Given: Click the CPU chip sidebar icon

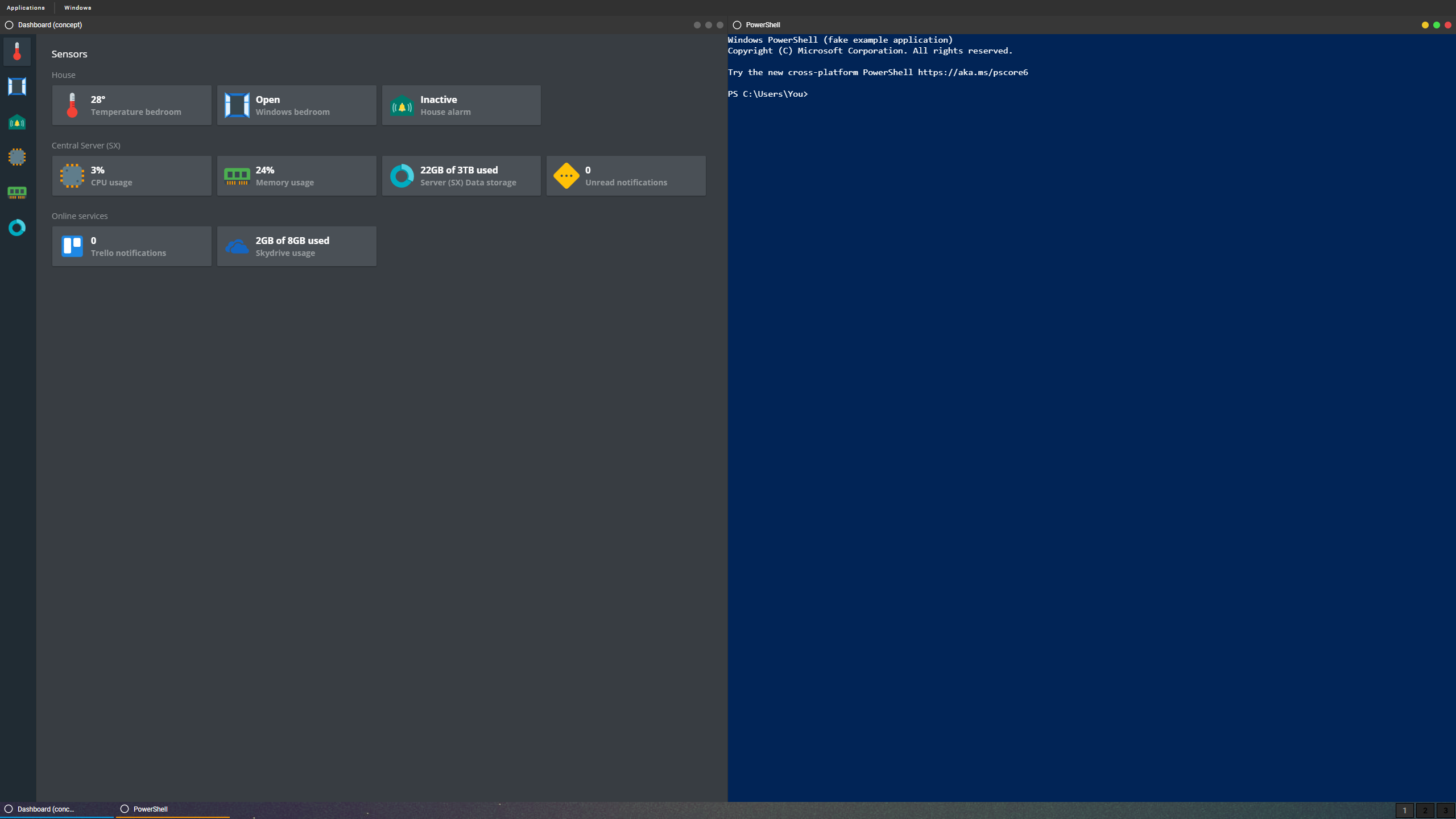Looking at the screenshot, I should coord(17,157).
